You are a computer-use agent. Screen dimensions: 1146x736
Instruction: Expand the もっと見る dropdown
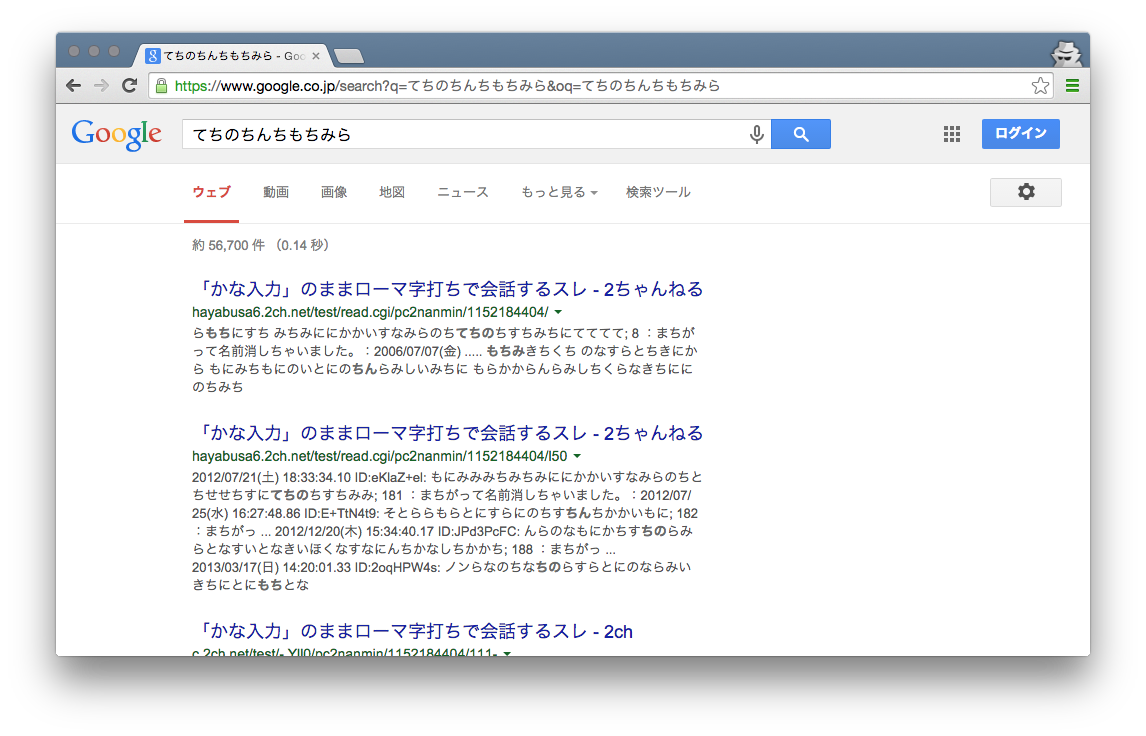pos(559,192)
